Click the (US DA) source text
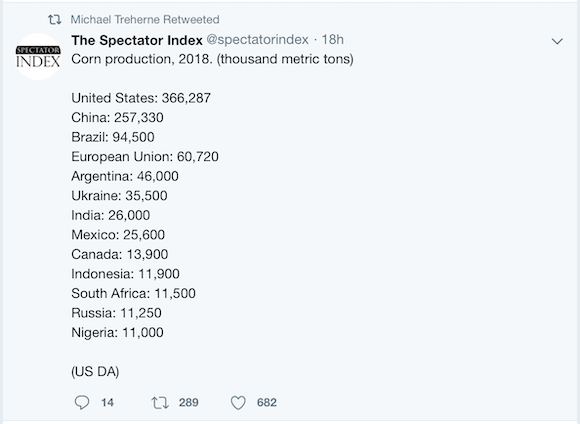 [x=95, y=371]
